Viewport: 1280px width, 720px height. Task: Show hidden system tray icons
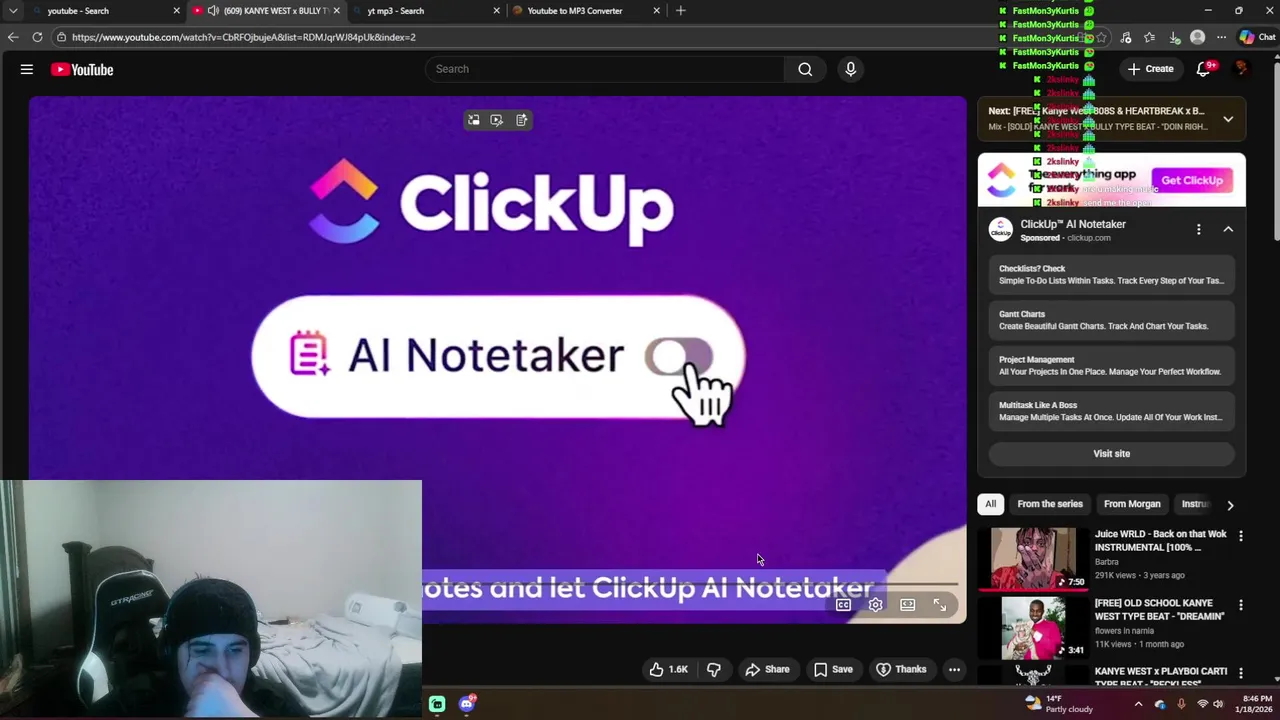click(1138, 704)
